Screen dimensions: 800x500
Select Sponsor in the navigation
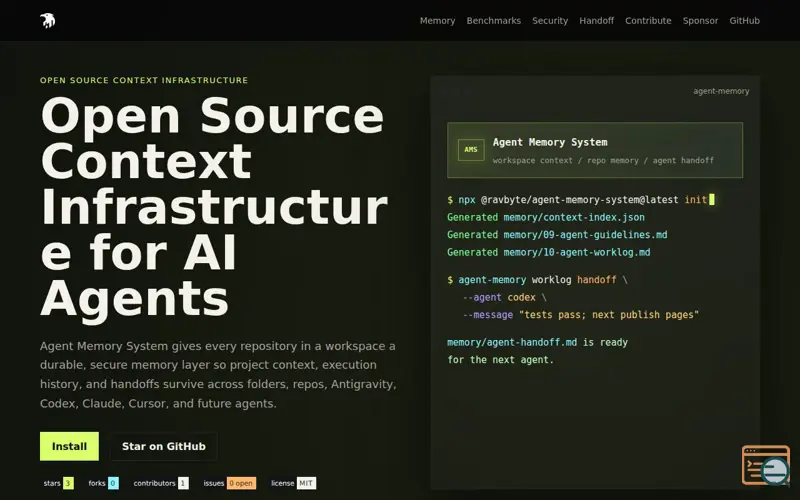point(700,21)
